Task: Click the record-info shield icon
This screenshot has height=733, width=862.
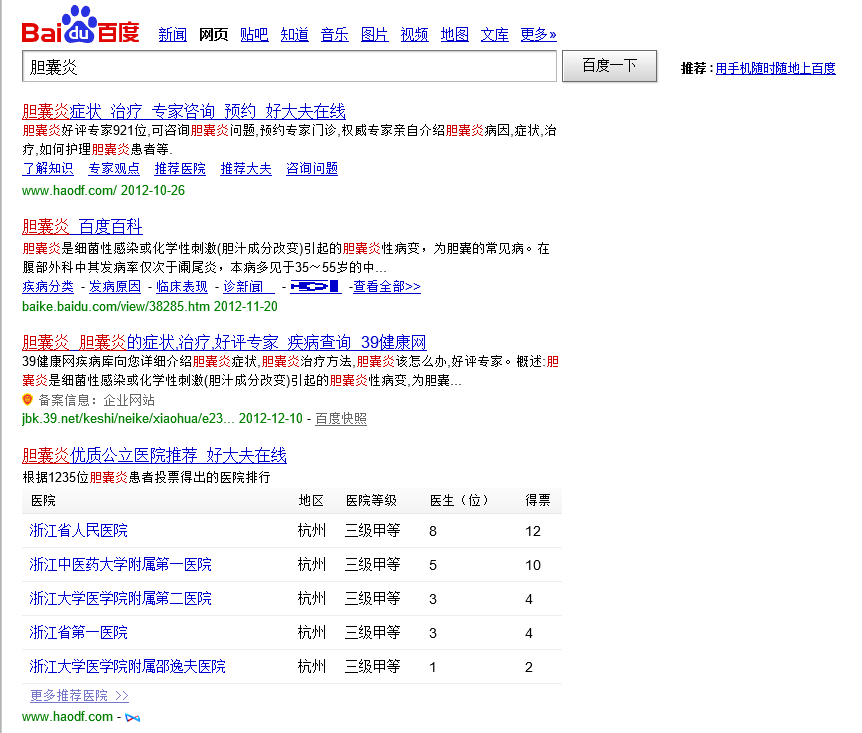Action: pos(28,400)
